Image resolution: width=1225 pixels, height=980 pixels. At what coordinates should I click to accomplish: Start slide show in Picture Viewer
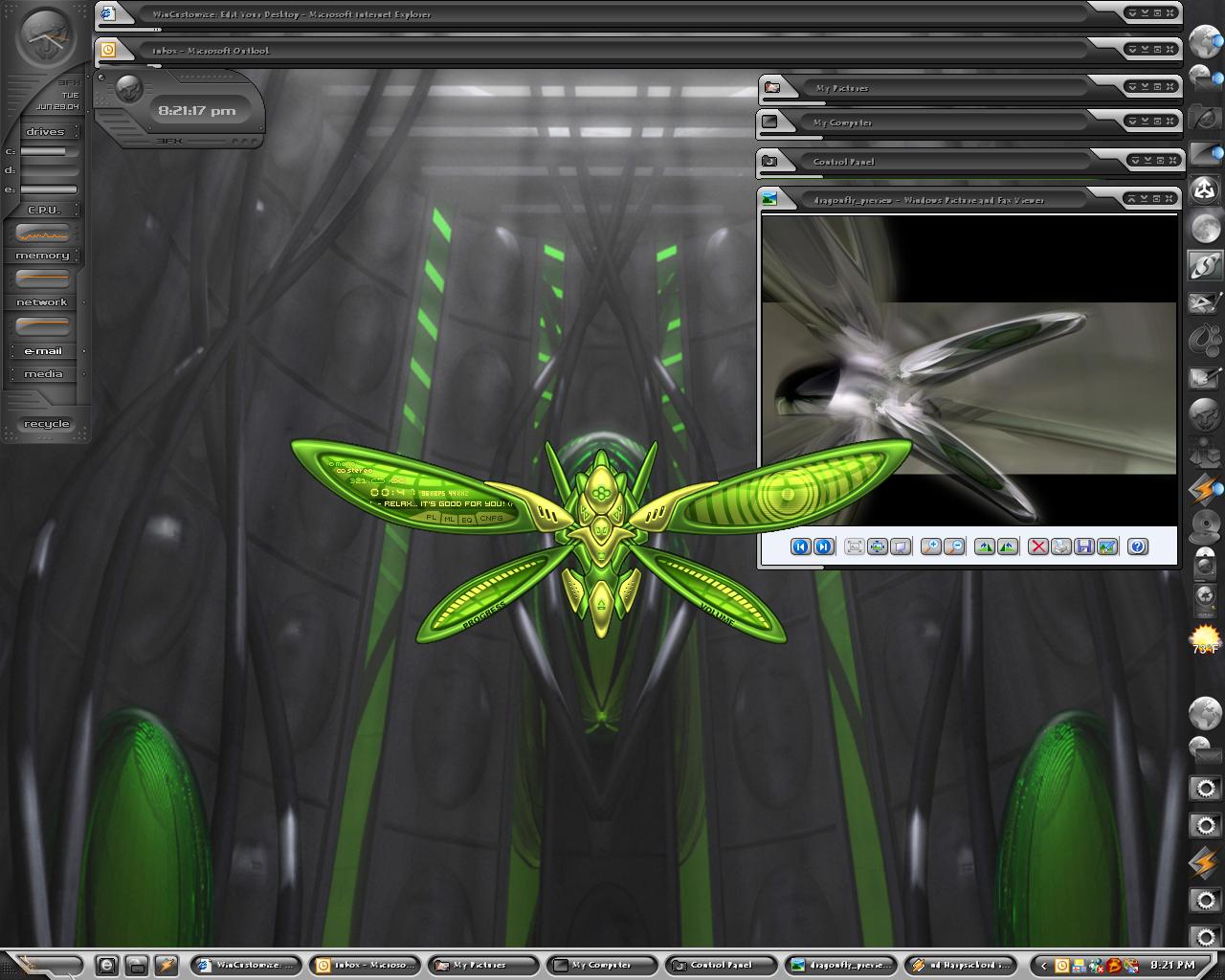click(901, 546)
